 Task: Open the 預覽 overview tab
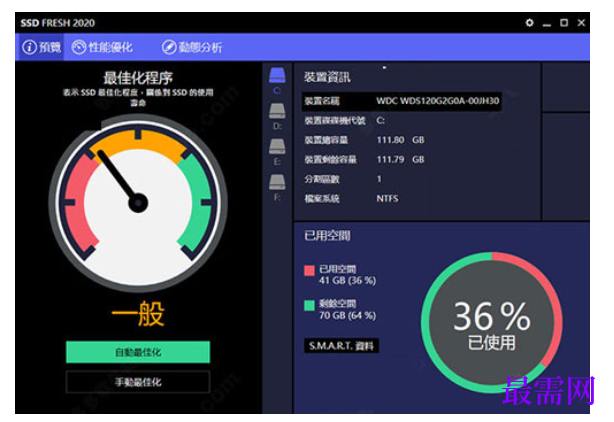pos(41,47)
